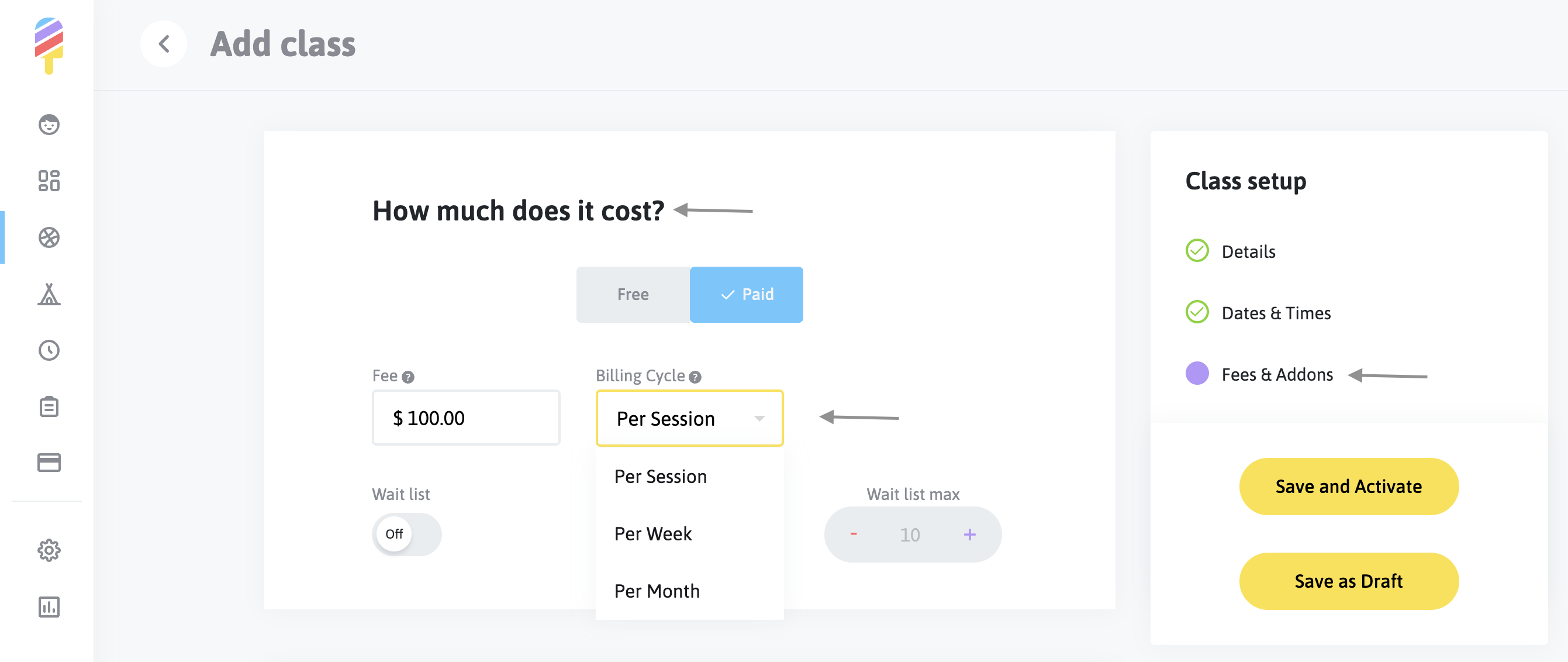Go to Details setup step
This screenshot has width=1568, height=662.
pos(1248,251)
